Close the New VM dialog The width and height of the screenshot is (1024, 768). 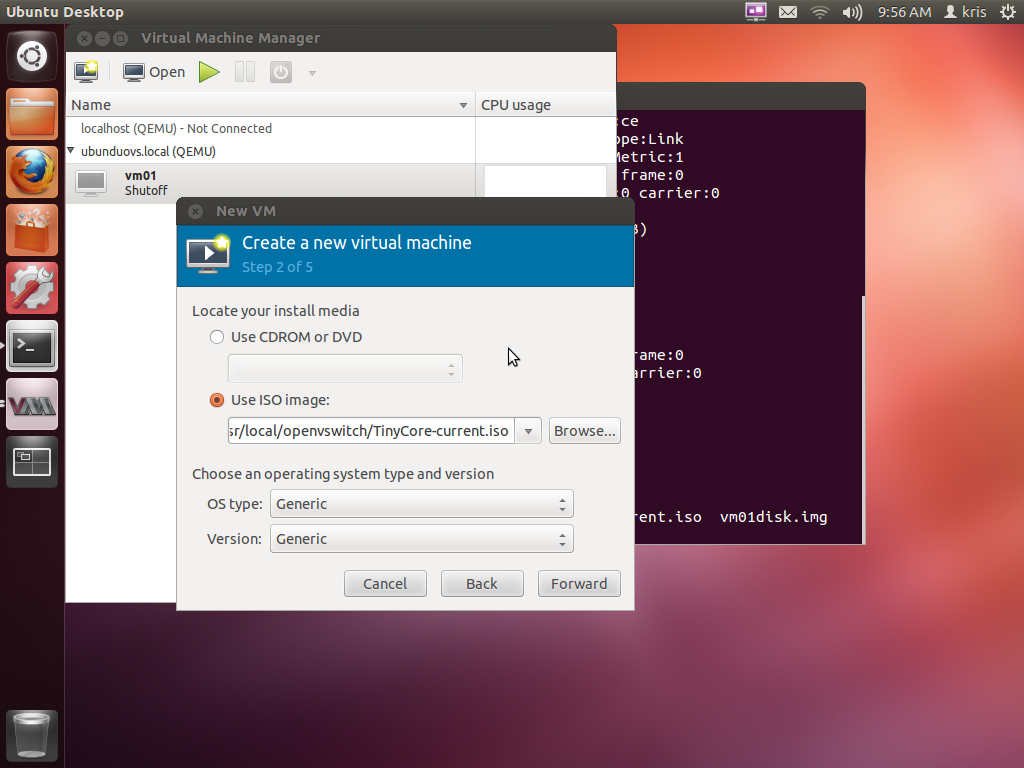[195, 211]
